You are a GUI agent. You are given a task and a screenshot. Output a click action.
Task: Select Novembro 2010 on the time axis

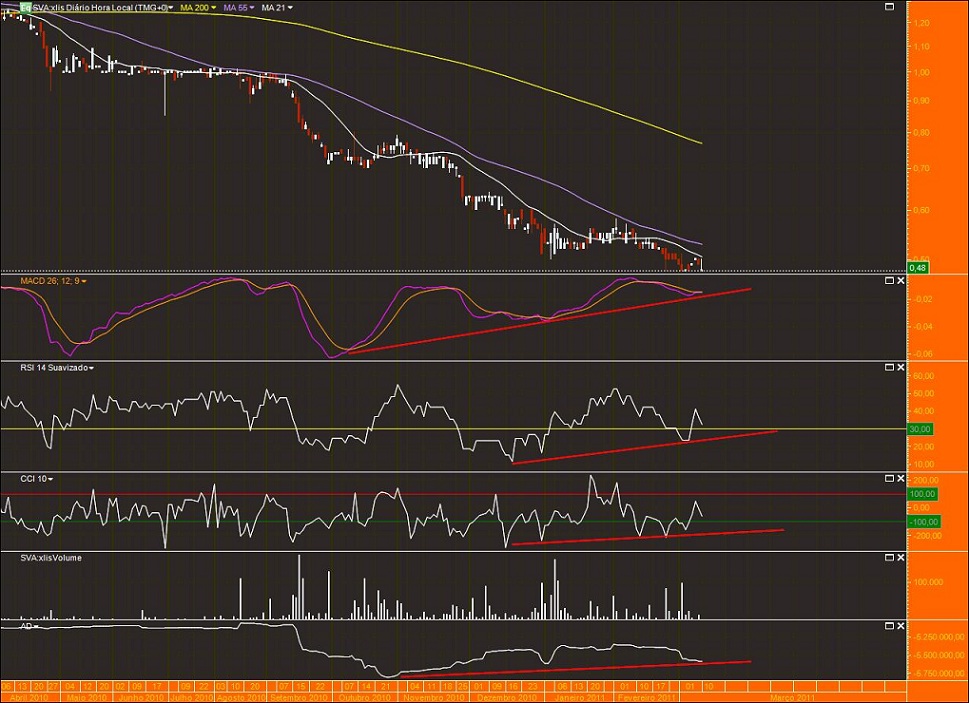coord(433,697)
